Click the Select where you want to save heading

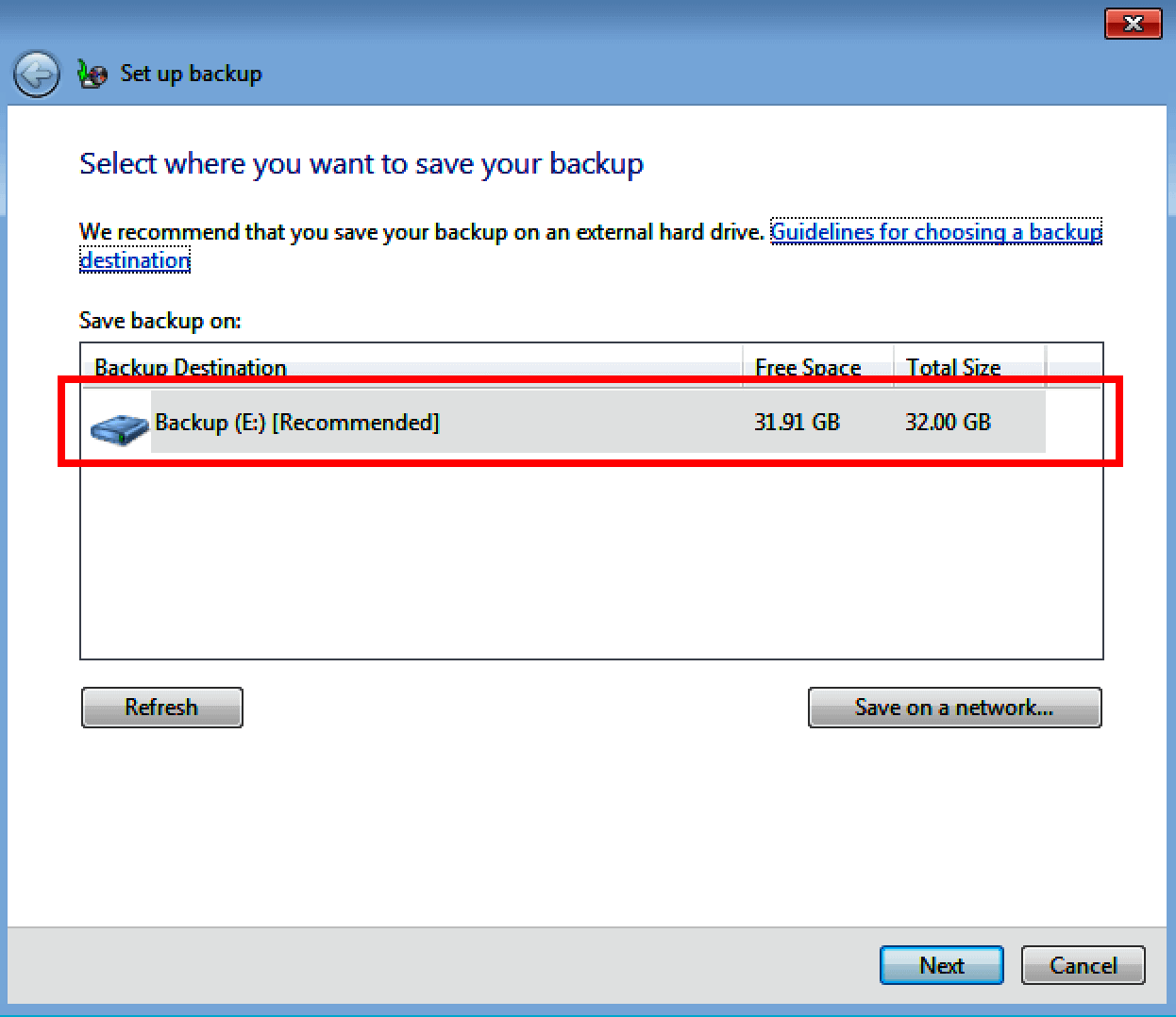361,163
